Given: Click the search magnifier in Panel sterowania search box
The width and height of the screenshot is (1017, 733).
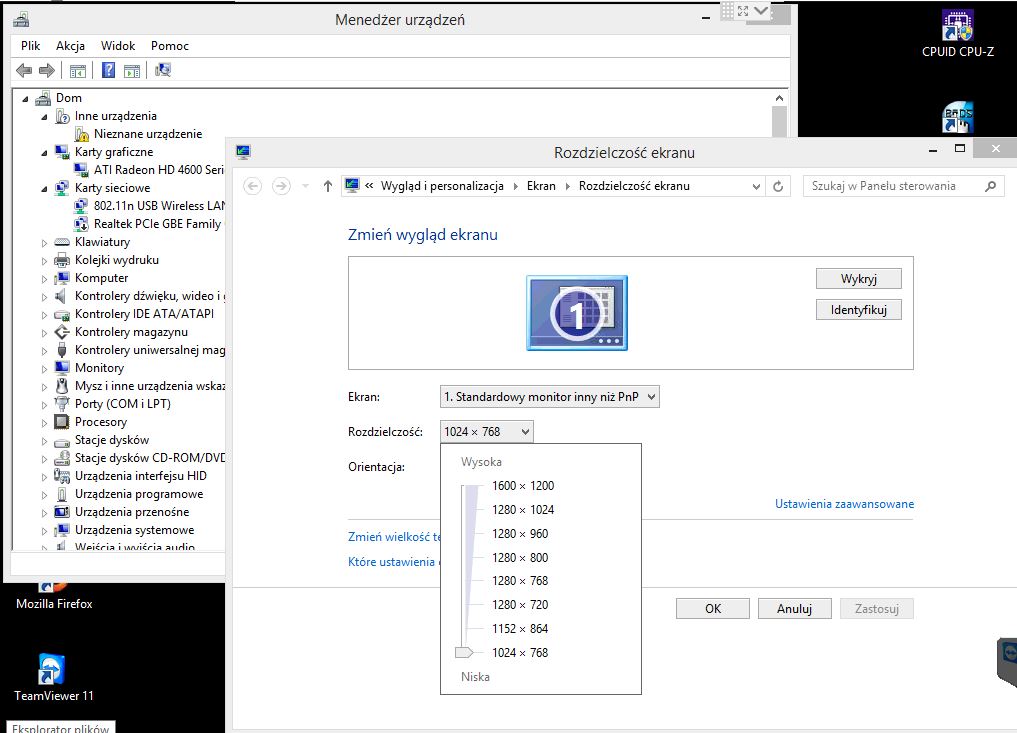Looking at the screenshot, I should (x=989, y=186).
